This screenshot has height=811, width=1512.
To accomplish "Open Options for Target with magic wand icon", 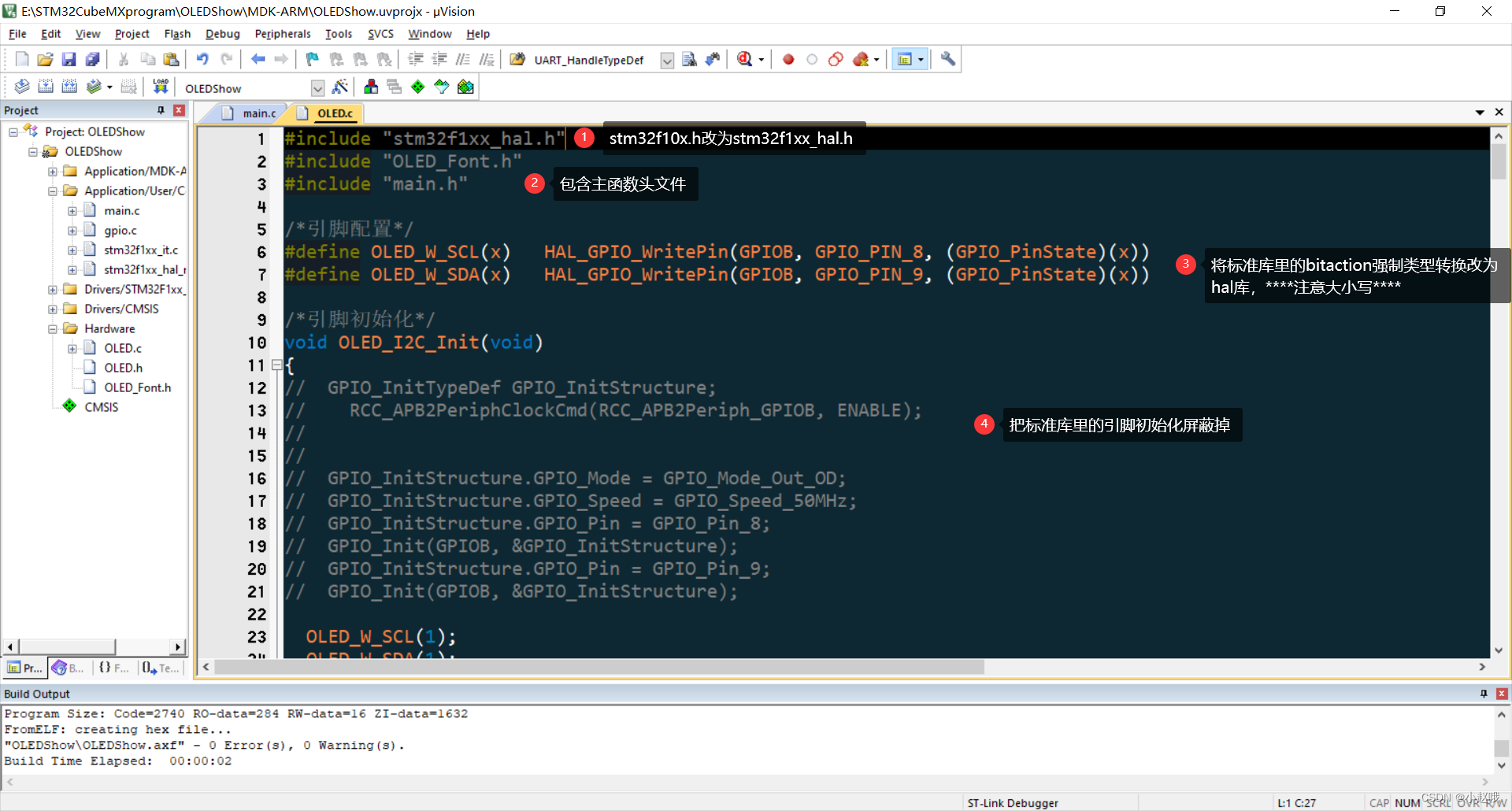I will (340, 87).
